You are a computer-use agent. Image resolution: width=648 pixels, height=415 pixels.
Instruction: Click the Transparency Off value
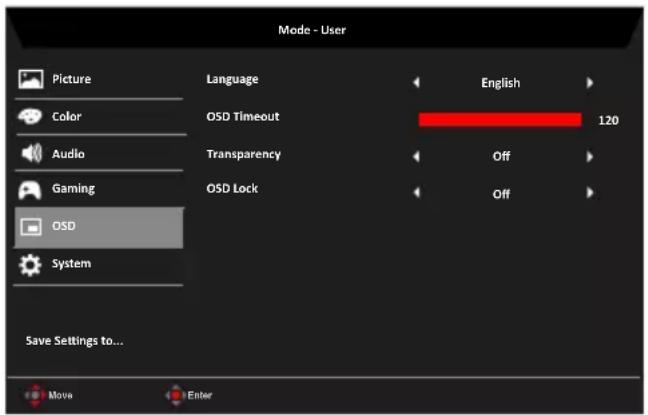(x=501, y=156)
